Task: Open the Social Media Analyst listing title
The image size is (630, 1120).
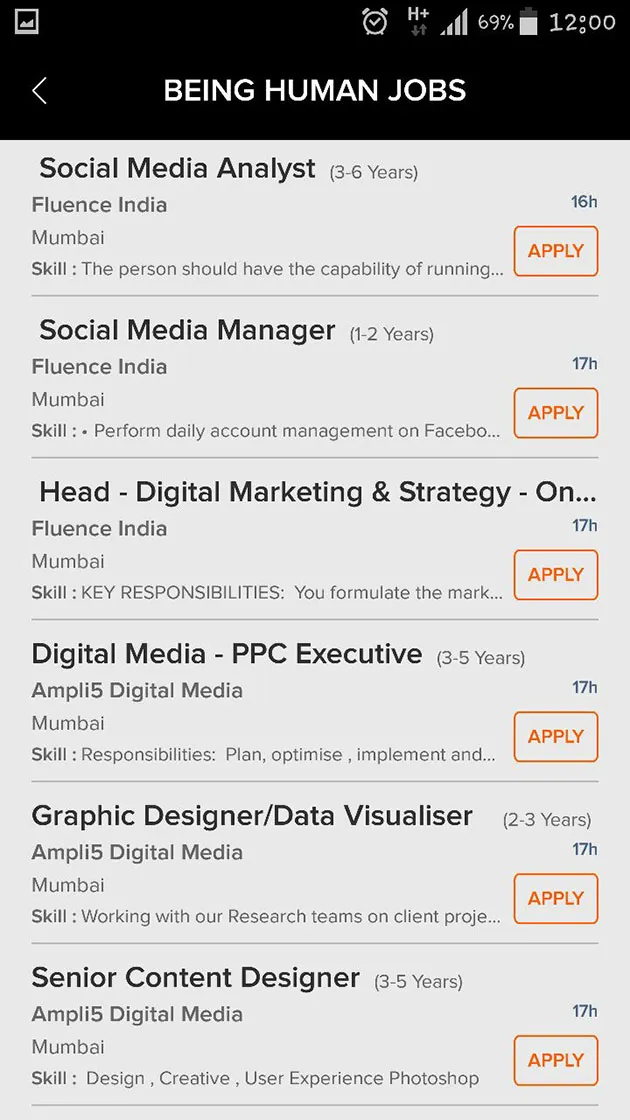Action: (x=177, y=169)
